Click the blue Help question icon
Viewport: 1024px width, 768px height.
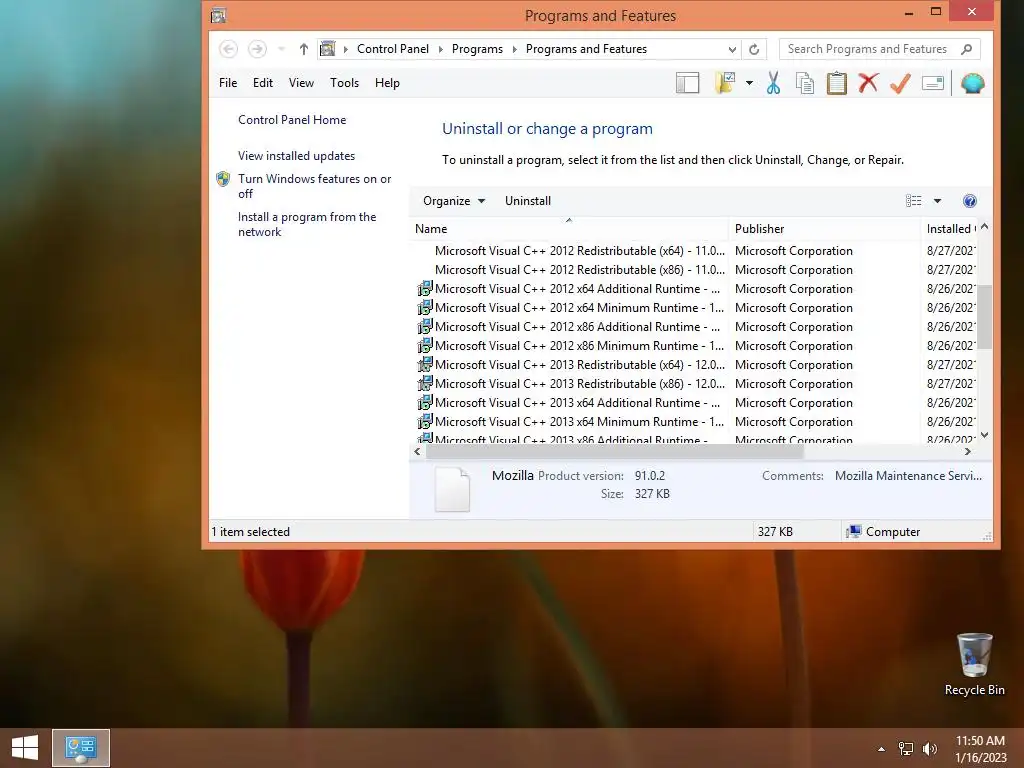(x=970, y=201)
